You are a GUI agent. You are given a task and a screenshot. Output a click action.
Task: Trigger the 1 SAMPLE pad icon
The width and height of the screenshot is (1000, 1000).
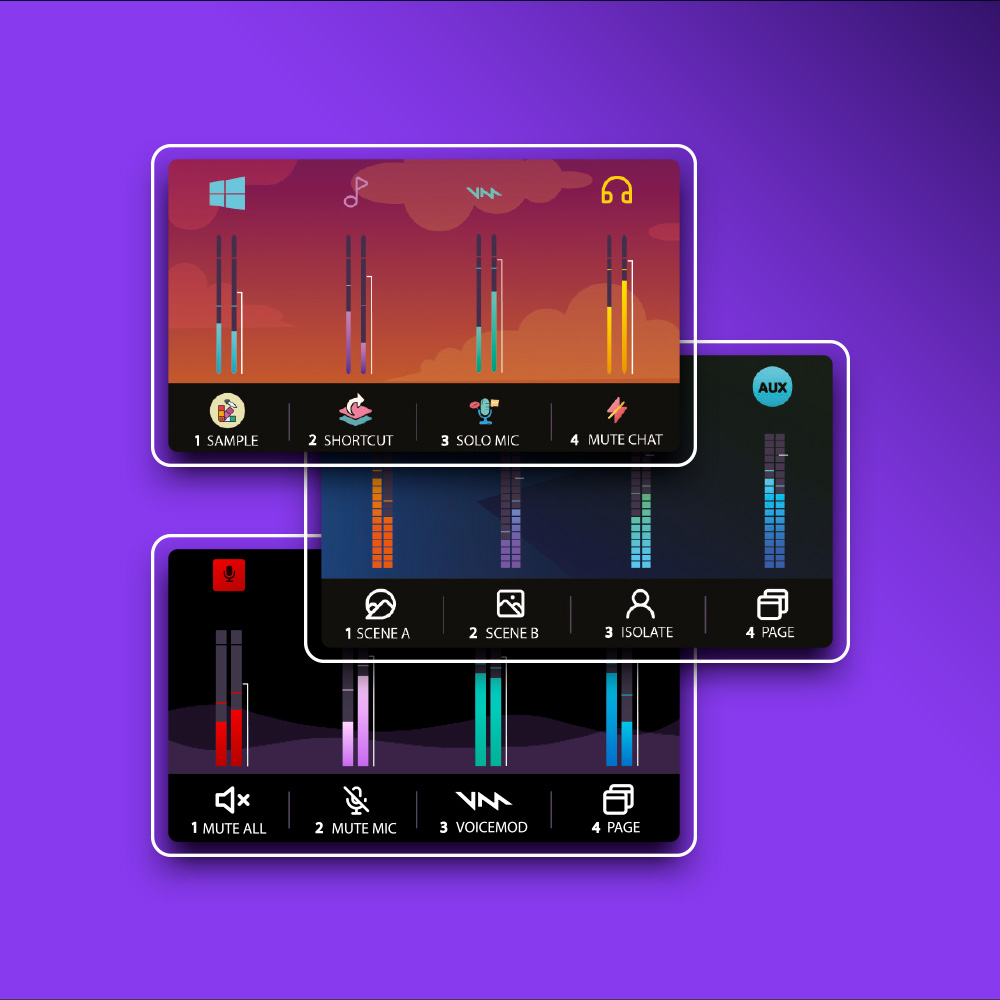click(x=227, y=410)
